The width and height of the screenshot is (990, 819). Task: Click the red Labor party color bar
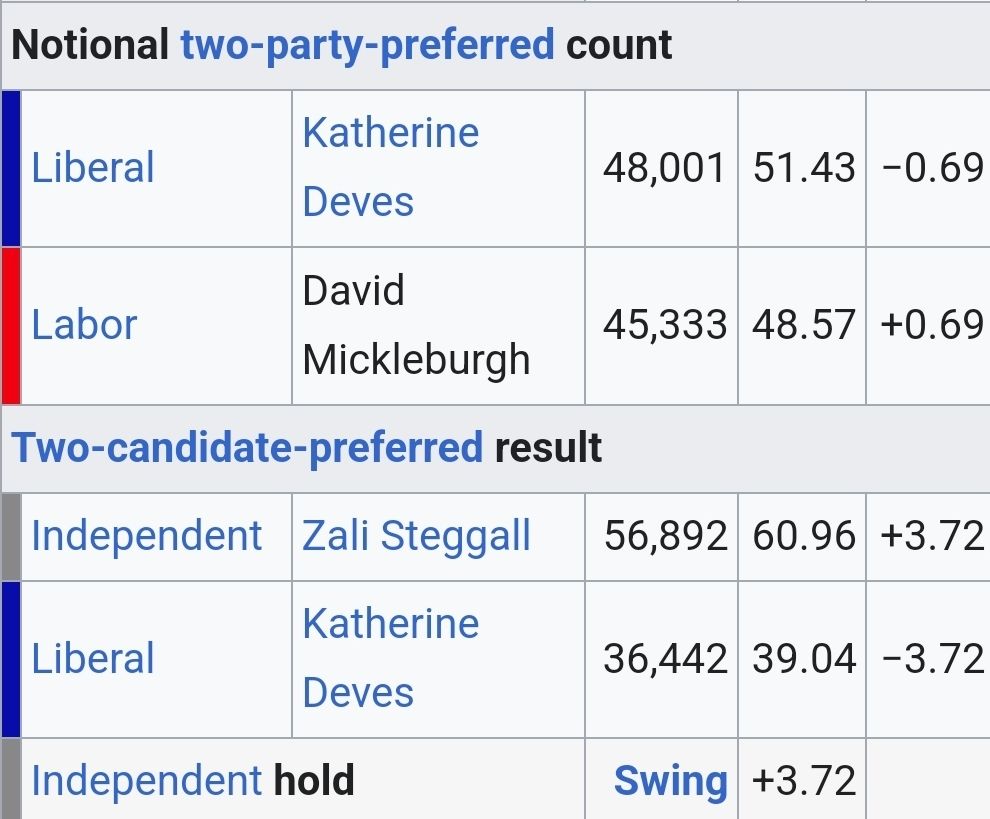tap(11, 326)
